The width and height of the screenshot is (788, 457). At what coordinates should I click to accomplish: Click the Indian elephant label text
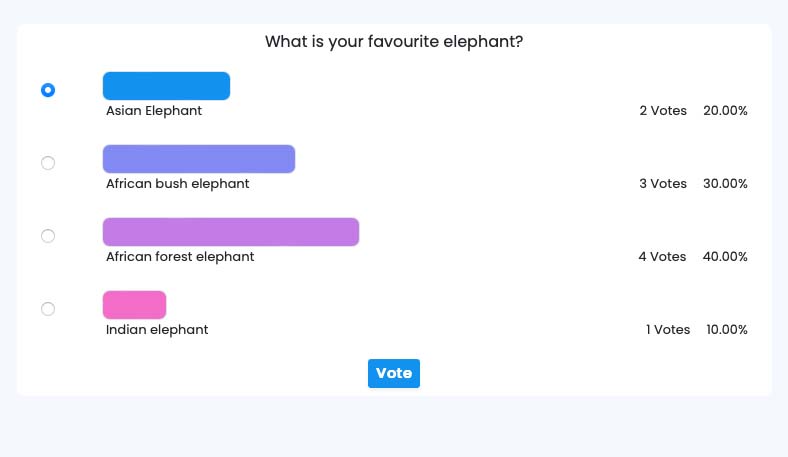click(x=157, y=330)
